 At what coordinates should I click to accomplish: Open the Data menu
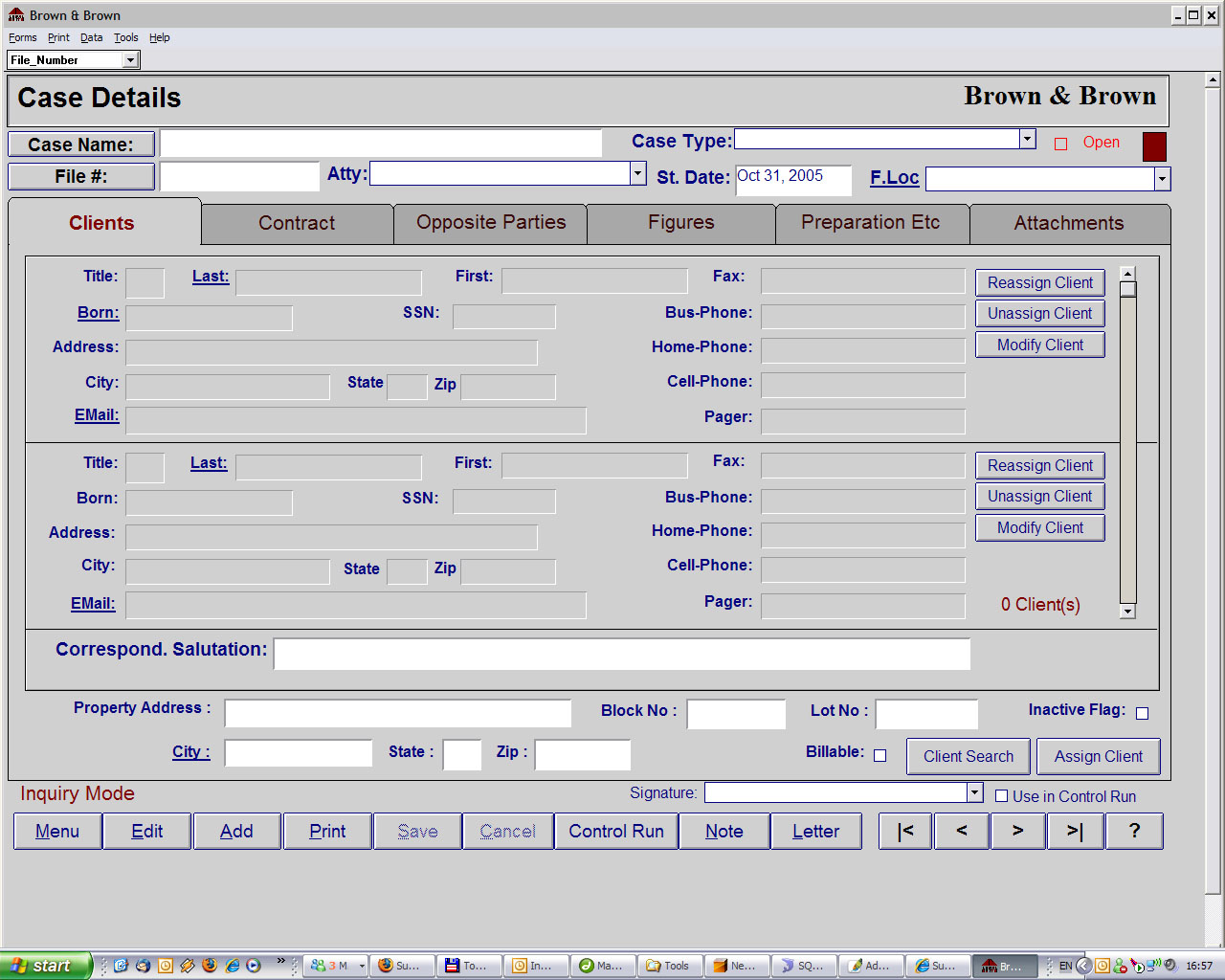pos(91,37)
